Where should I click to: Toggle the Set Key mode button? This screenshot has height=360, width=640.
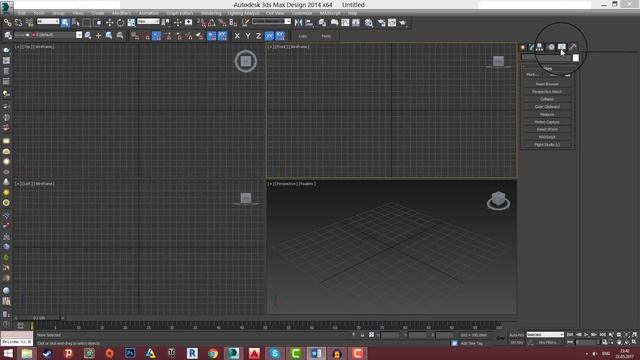click(x=517, y=342)
